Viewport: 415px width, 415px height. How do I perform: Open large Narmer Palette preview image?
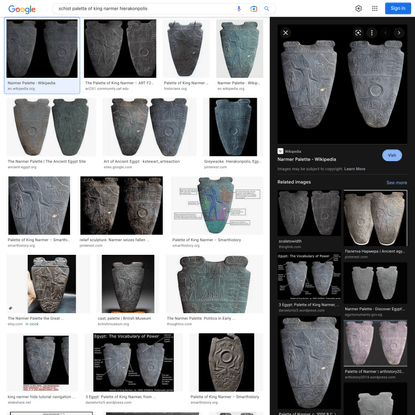point(342,84)
